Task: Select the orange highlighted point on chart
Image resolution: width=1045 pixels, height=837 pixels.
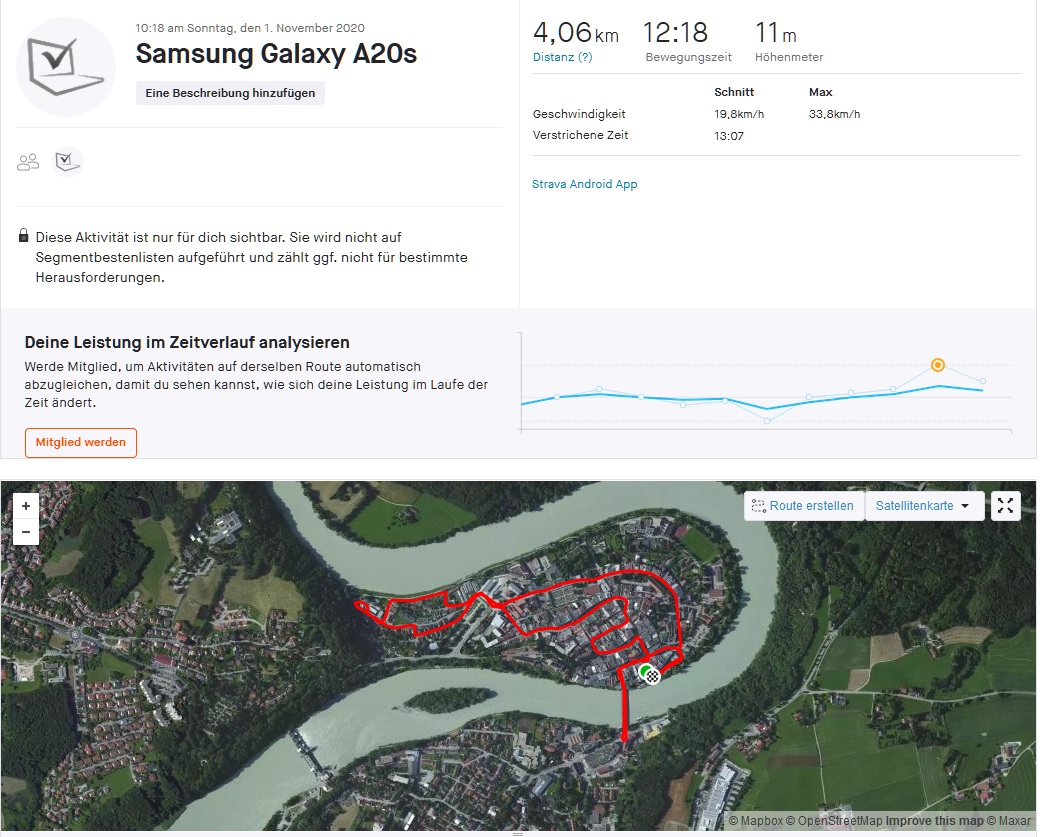Action: (937, 365)
